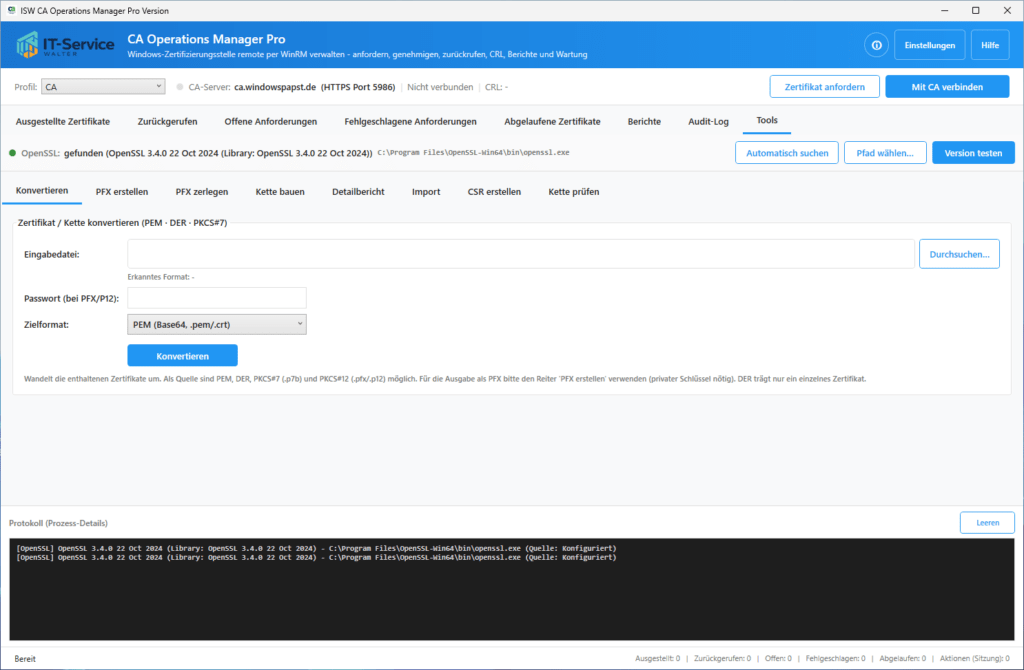
Task: Clear the protocol with Leeren button
Action: 987,522
